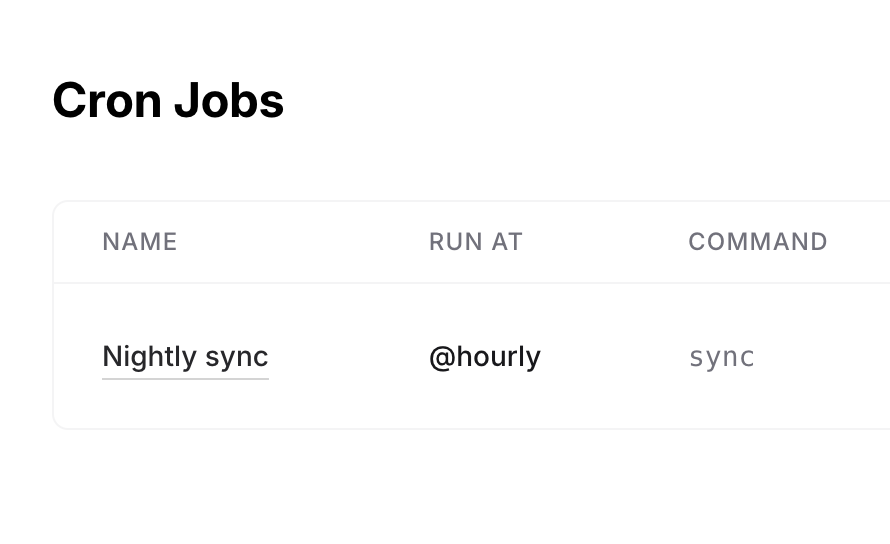This screenshot has height=544, width=890.
Task: Click the @hourly schedule value
Action: click(x=484, y=357)
